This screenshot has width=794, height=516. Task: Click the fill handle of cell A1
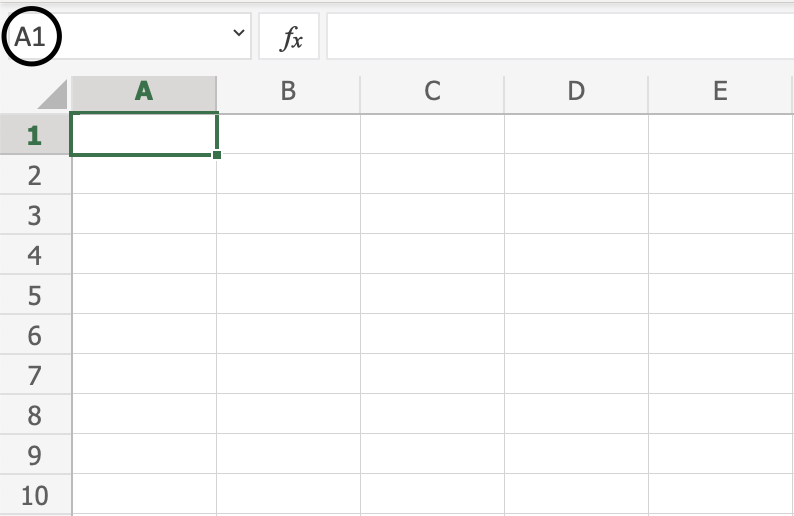tap(217, 154)
